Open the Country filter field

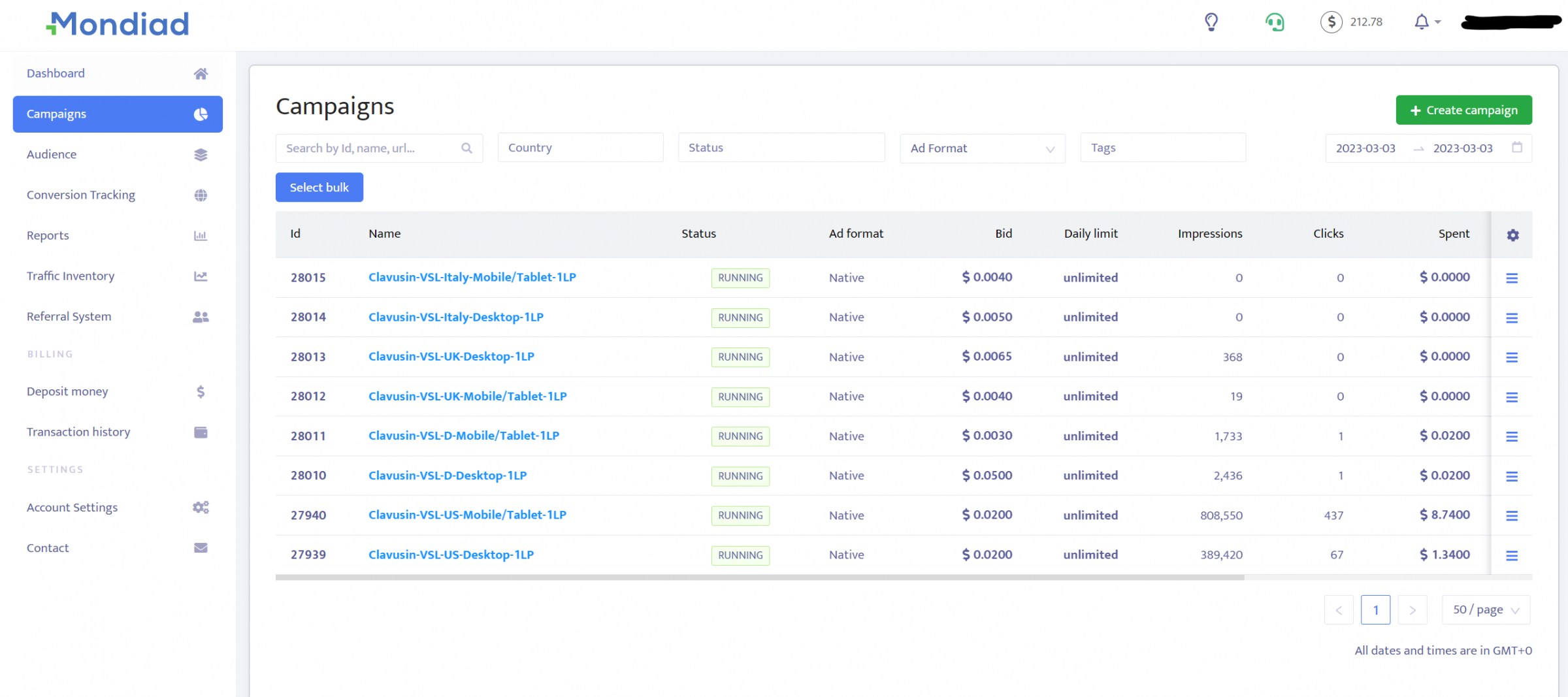[x=580, y=148]
